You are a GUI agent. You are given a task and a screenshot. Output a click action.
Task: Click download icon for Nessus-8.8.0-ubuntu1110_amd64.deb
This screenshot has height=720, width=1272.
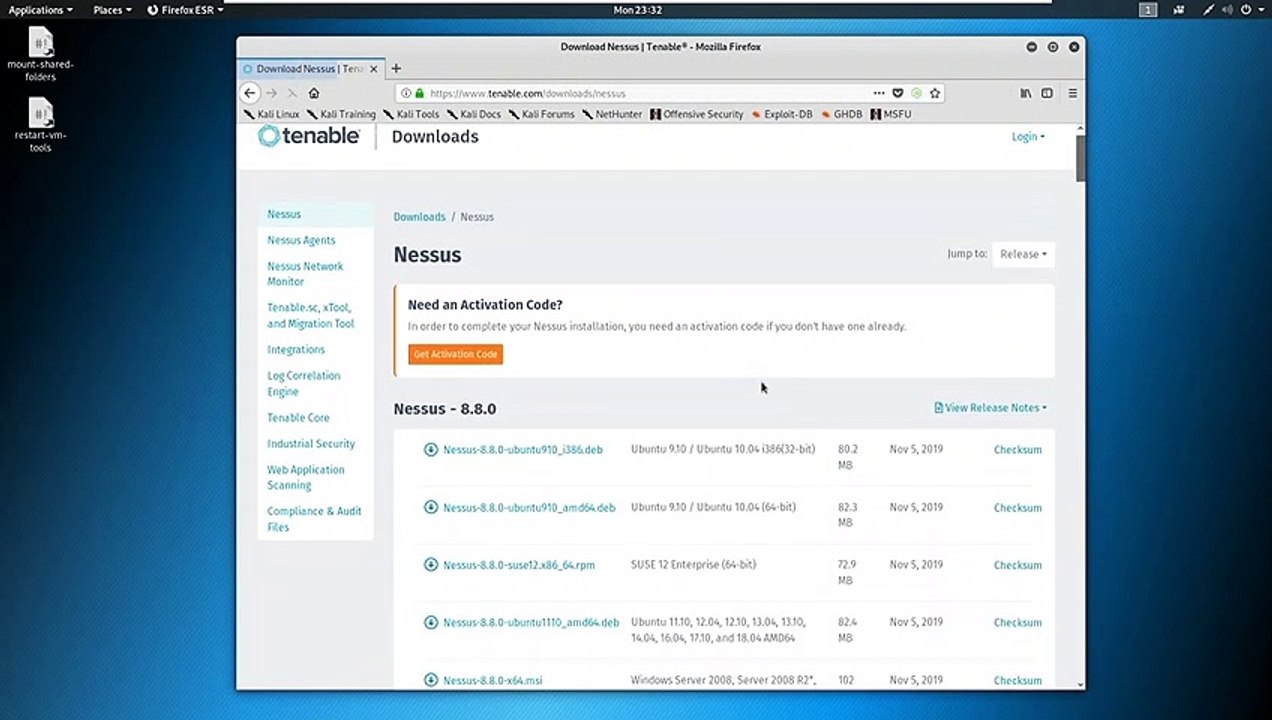tap(431, 622)
